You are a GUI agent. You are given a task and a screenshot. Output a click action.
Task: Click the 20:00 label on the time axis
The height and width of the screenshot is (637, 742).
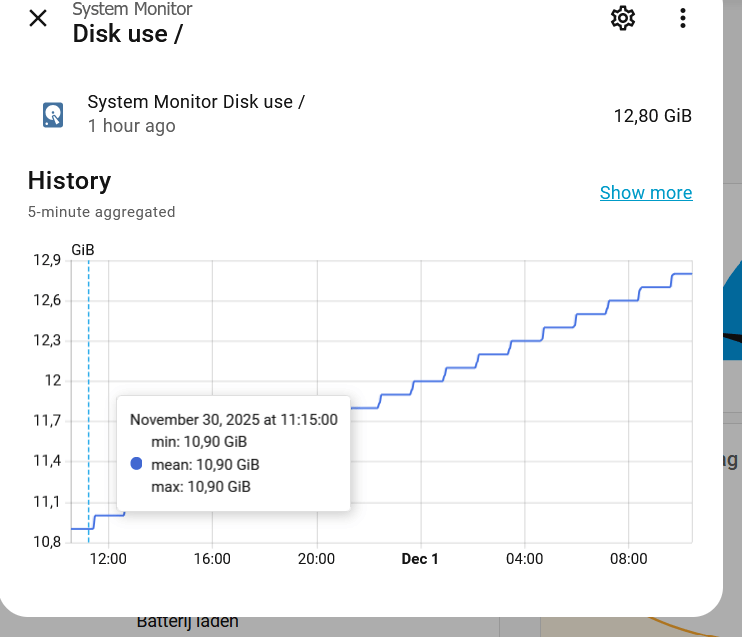[x=316, y=559]
